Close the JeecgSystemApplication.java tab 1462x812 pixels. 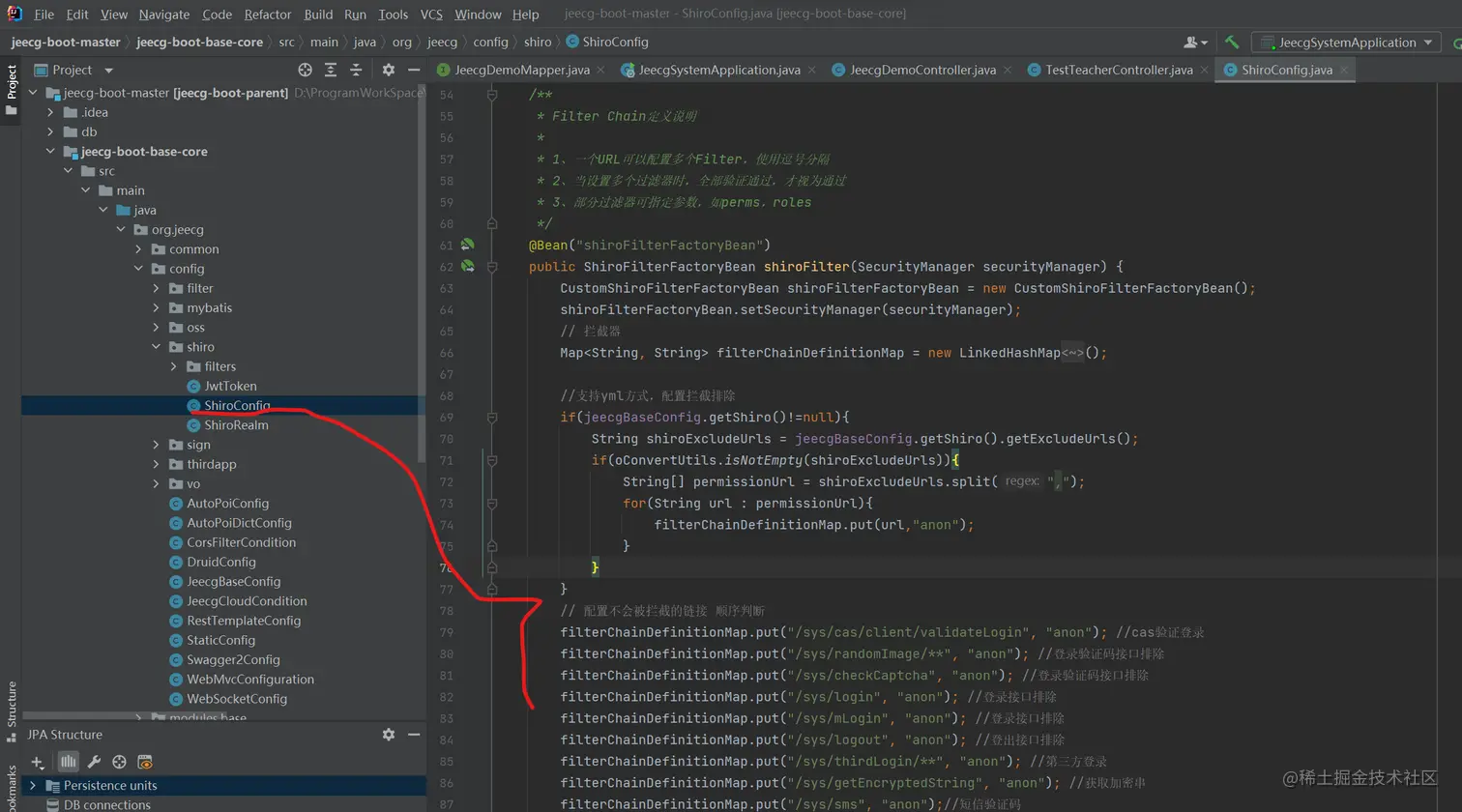point(811,70)
